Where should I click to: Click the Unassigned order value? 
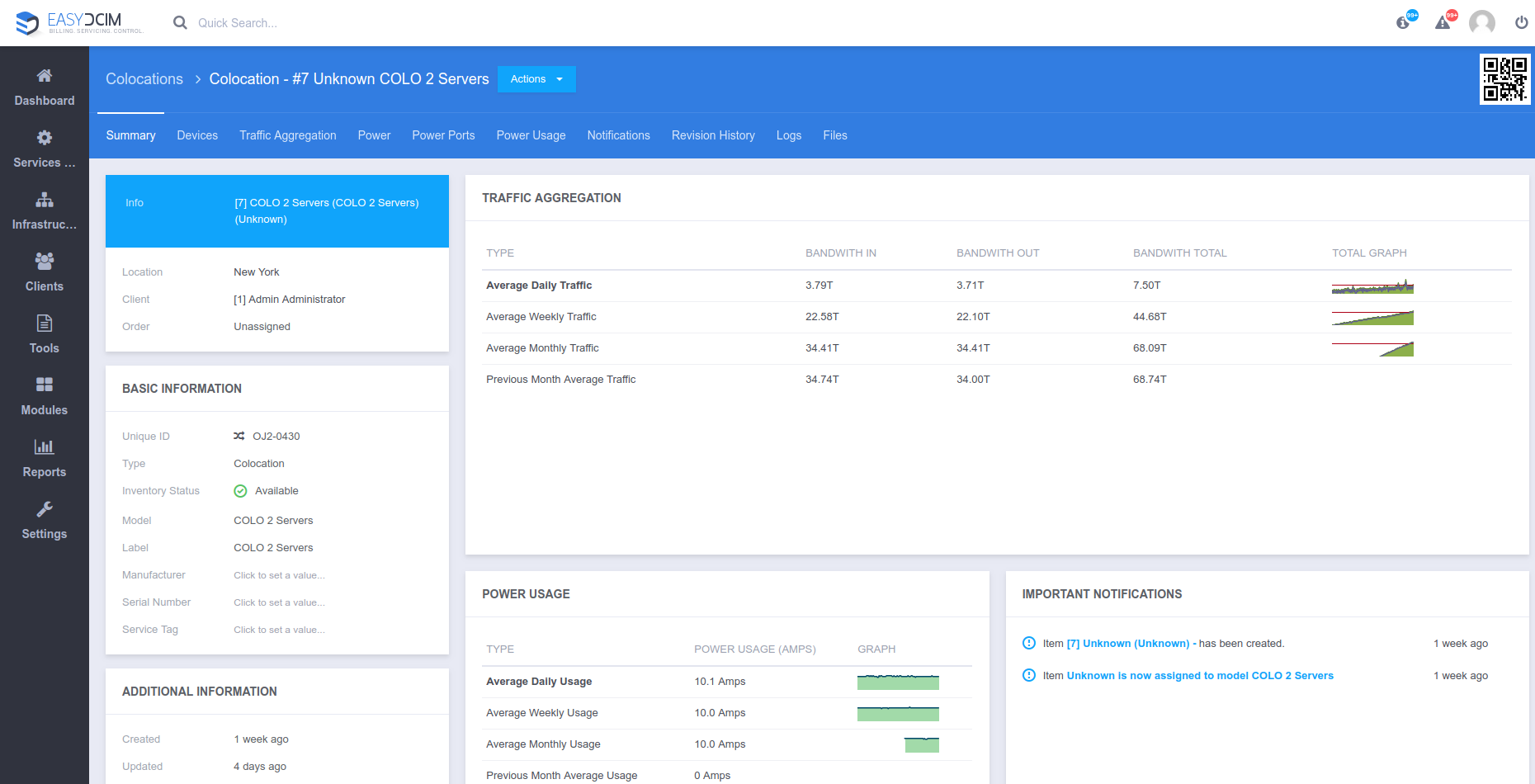[262, 327]
